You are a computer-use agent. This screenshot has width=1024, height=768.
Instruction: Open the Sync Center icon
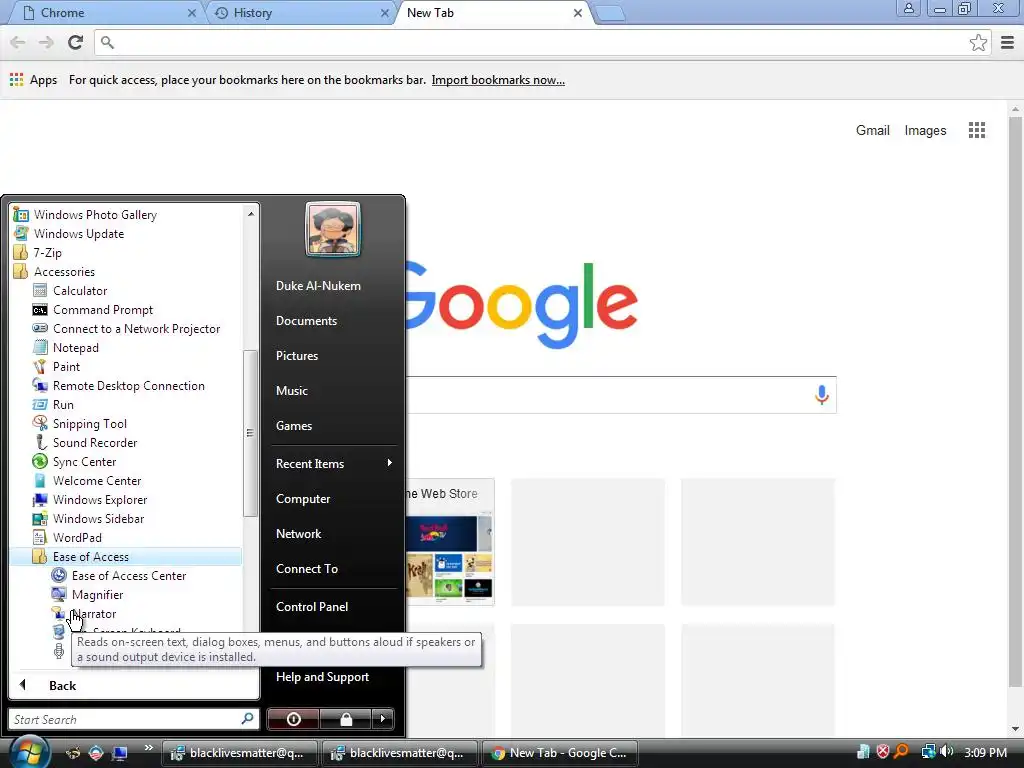pos(40,461)
